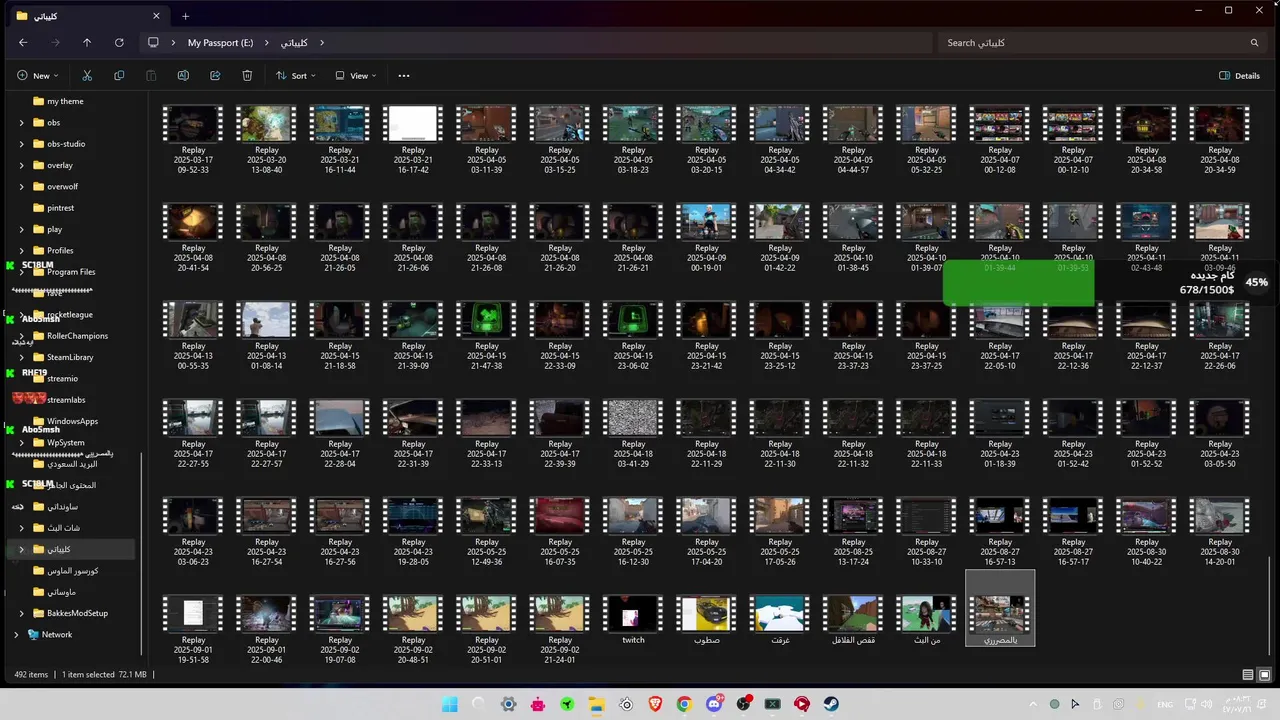
Task: Expand the overwolf folder tree node
Action: click(21, 186)
